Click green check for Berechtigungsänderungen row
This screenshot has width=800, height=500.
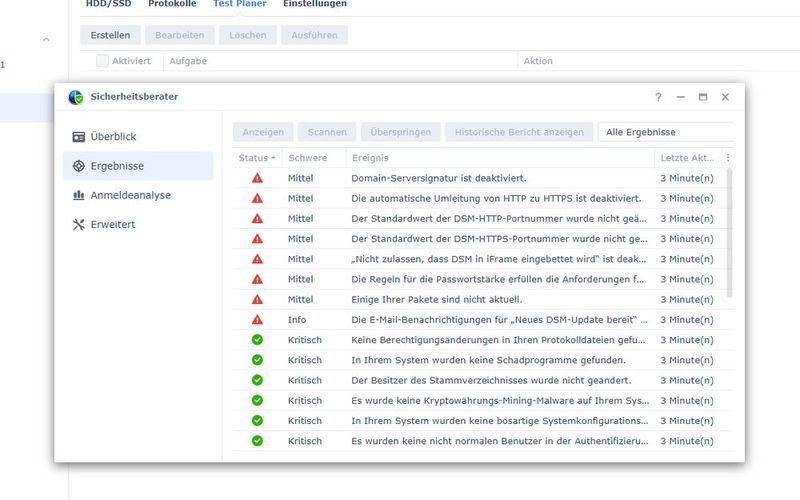point(257,340)
